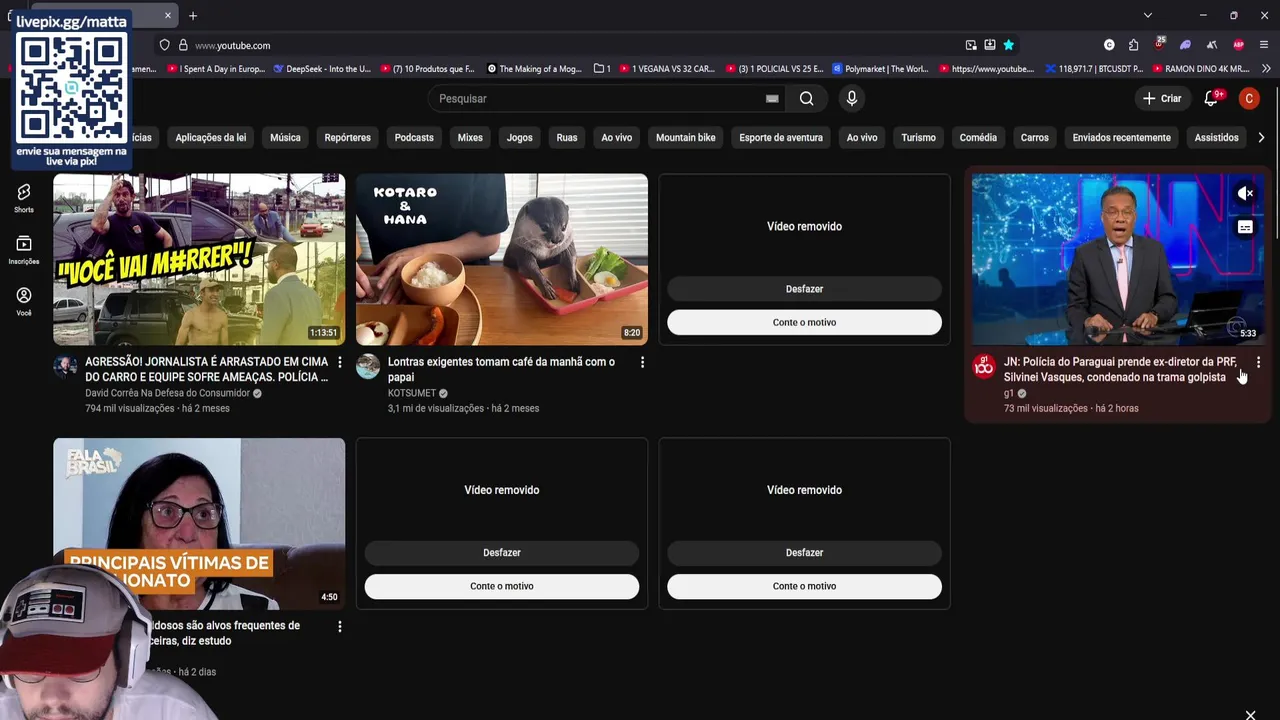
Task: Click Conte o motivo on the bottom-middle removed video
Action: (502, 586)
